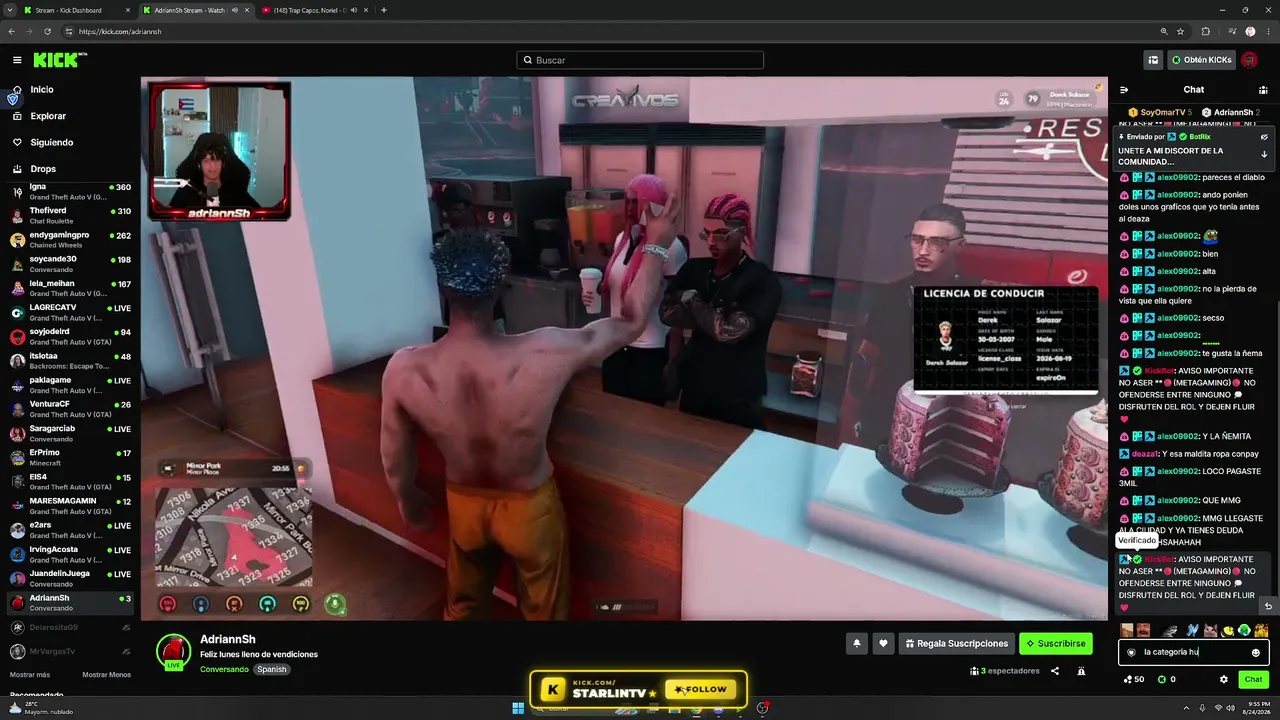Click alex09902 username in 'pareces el diablo' message
Image resolution: width=1280 pixels, height=720 pixels.
pyautogui.click(x=1178, y=177)
